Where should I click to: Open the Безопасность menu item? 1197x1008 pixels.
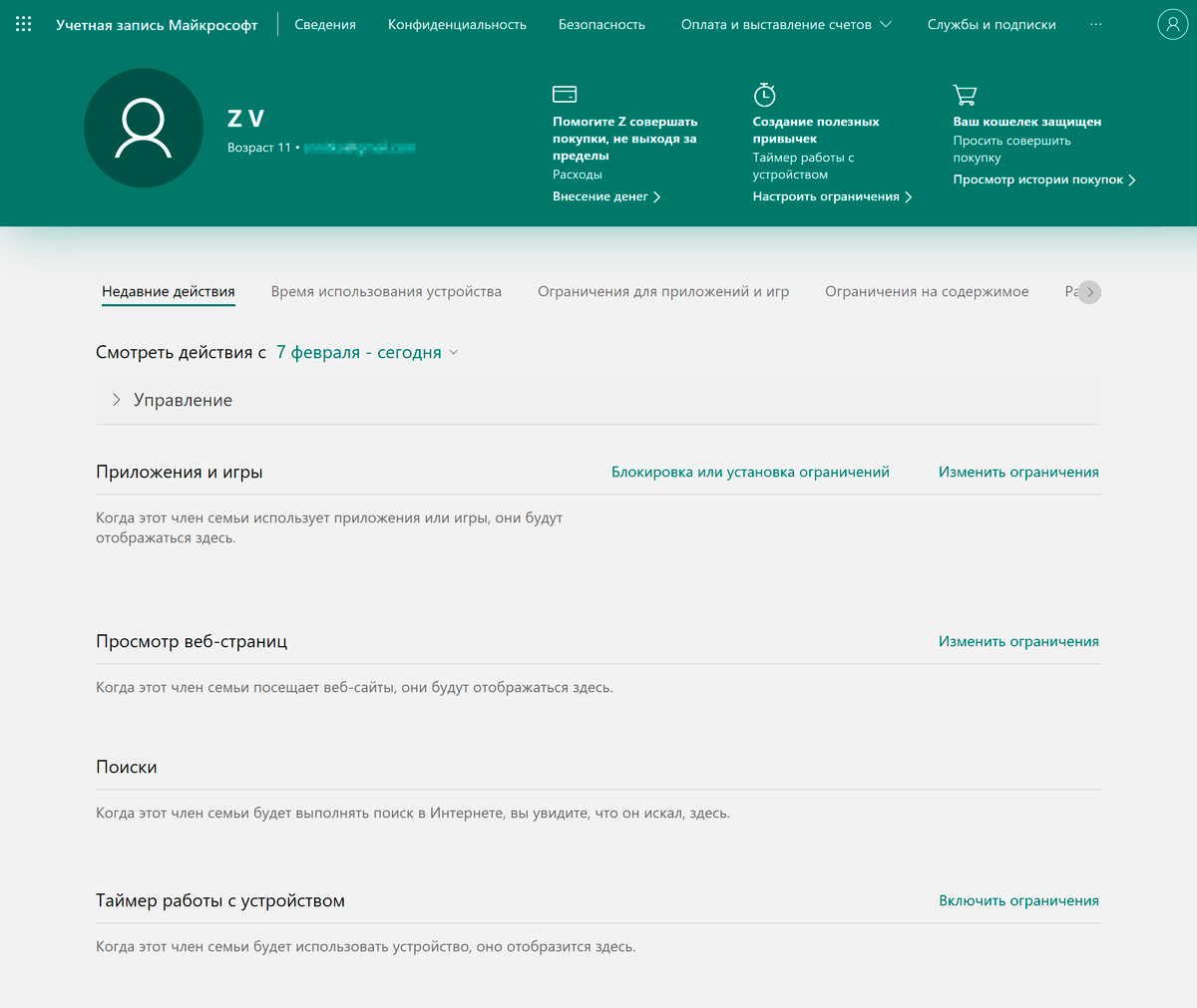(x=601, y=24)
